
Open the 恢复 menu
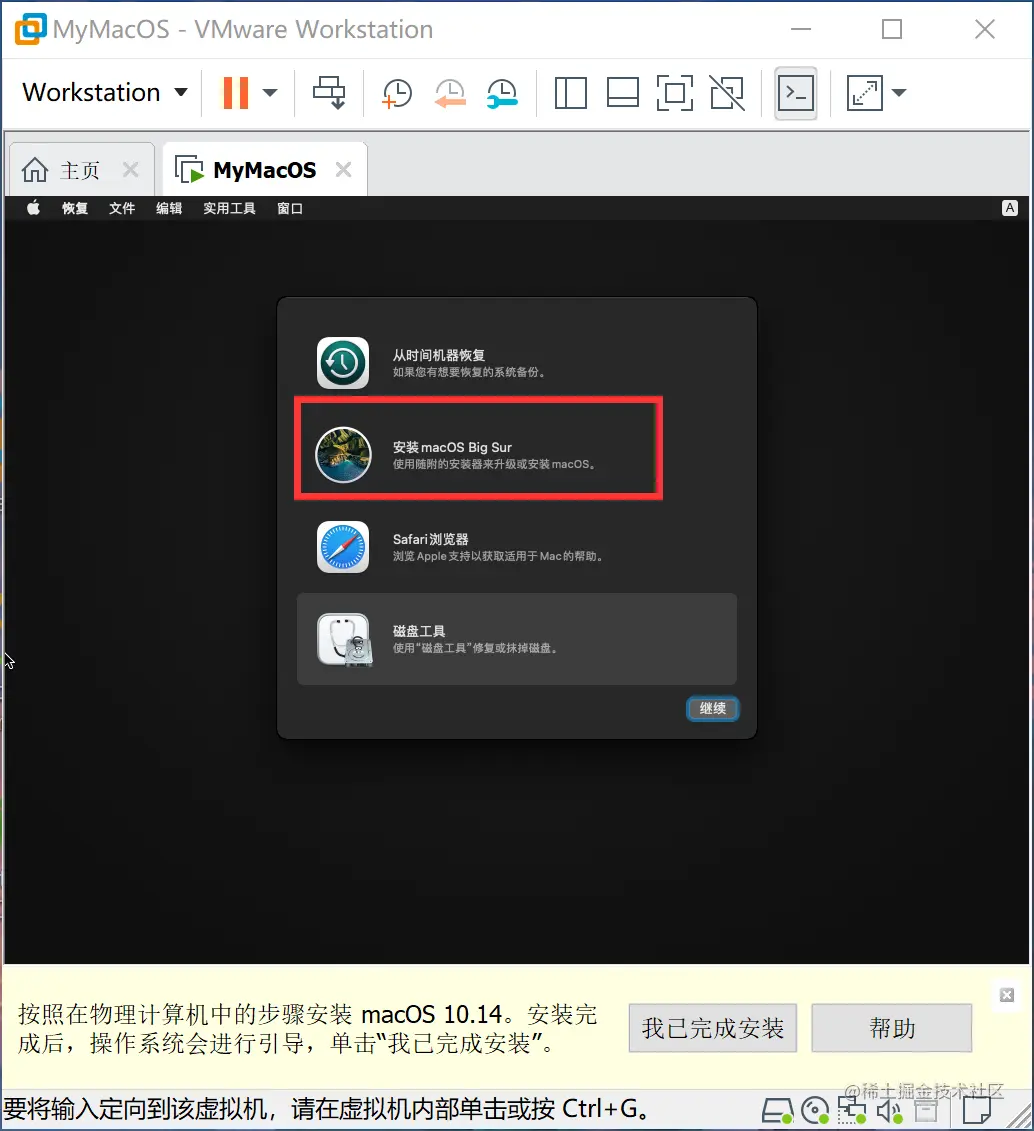75,208
